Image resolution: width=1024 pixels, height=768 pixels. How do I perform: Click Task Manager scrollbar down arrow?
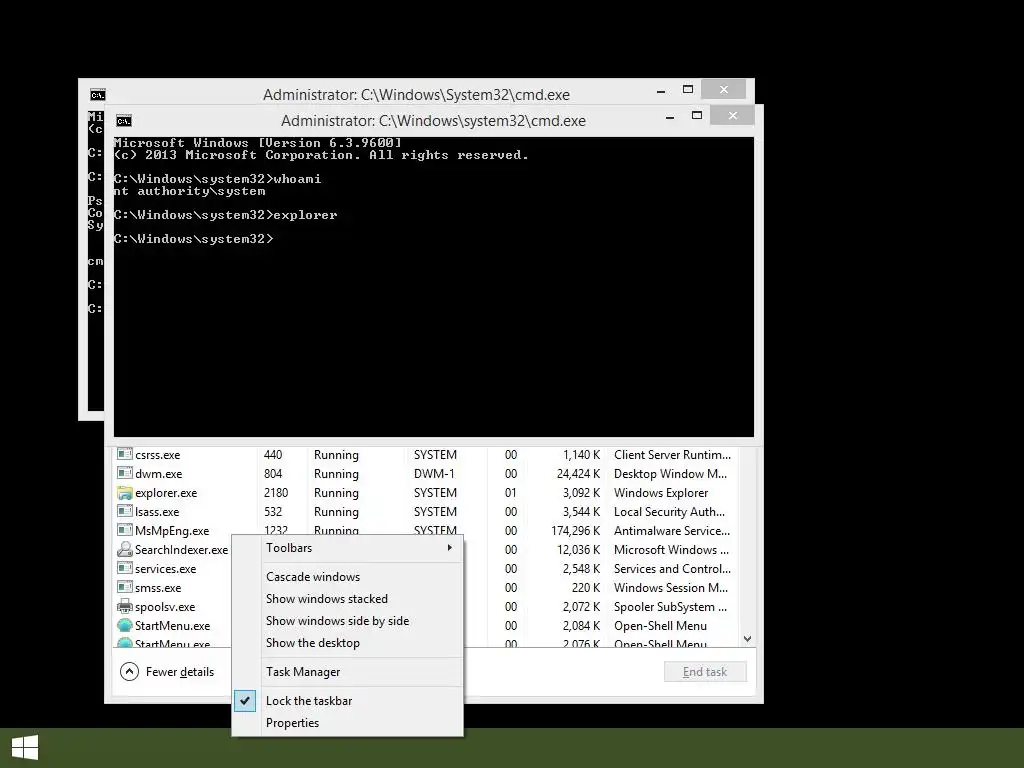click(747, 639)
